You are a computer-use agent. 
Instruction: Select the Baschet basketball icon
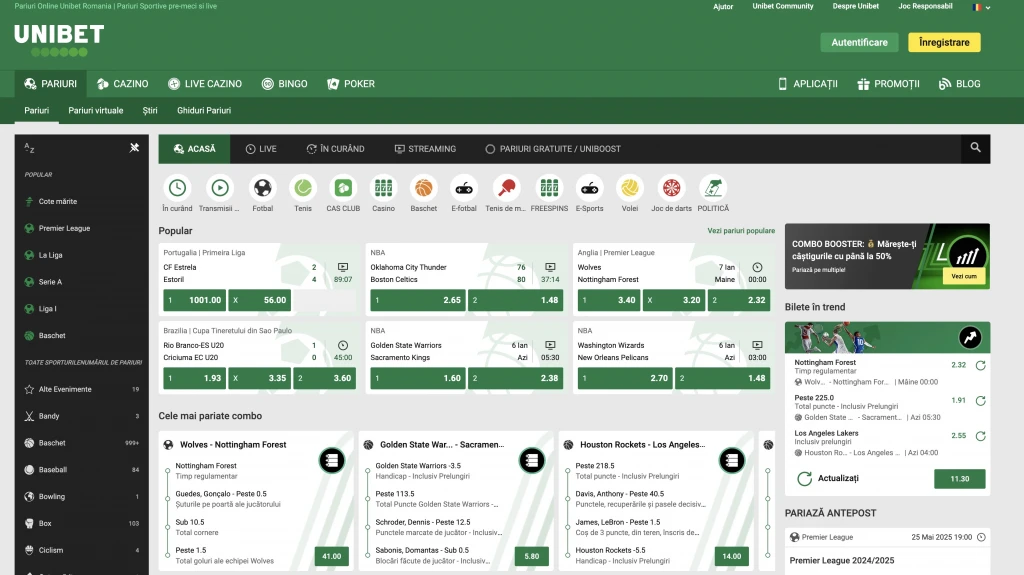tap(424, 188)
